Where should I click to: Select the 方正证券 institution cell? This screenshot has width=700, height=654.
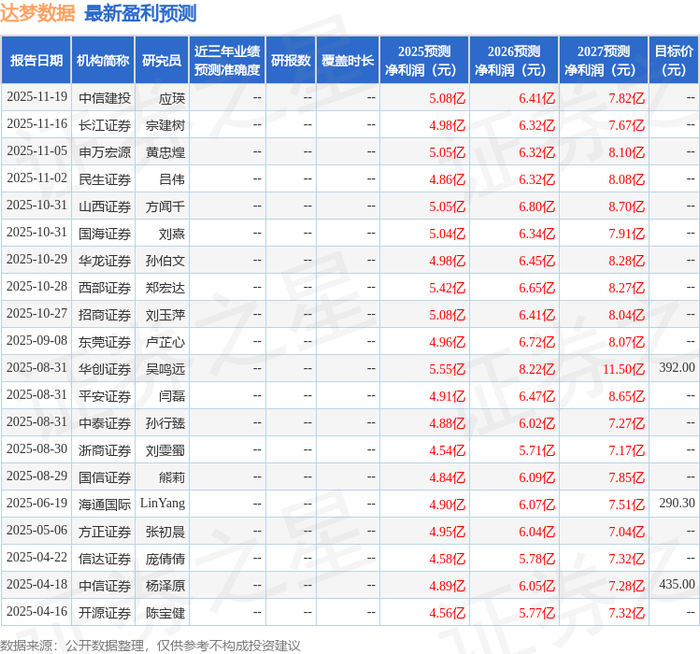(x=104, y=532)
